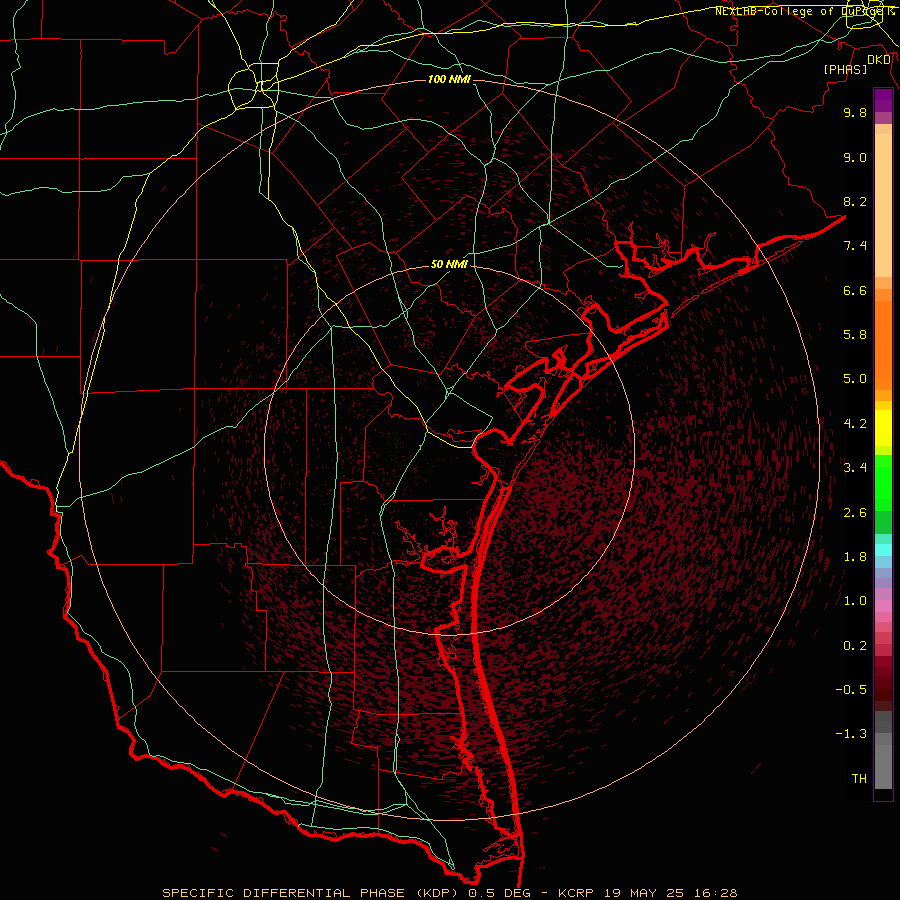Viewport: 900px width, 900px height.
Task: Click the Specific Differential Phase caption text
Action: coord(449,893)
